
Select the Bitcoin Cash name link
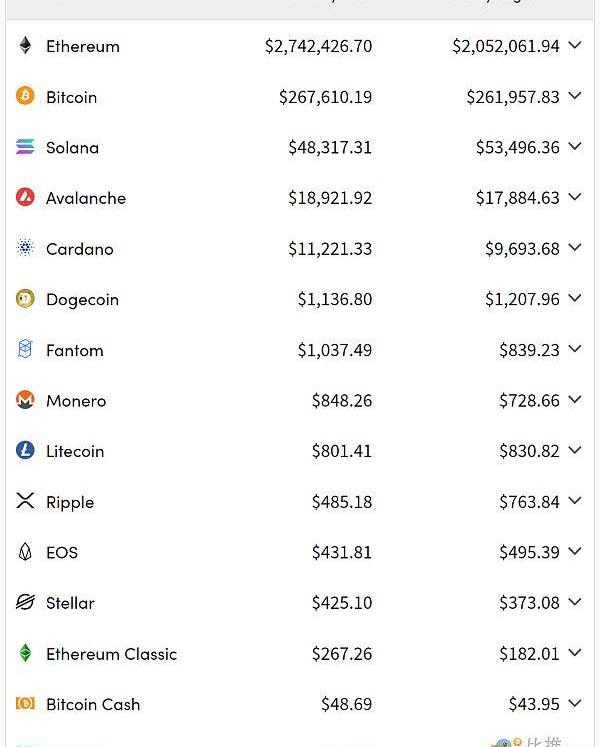coord(92,704)
